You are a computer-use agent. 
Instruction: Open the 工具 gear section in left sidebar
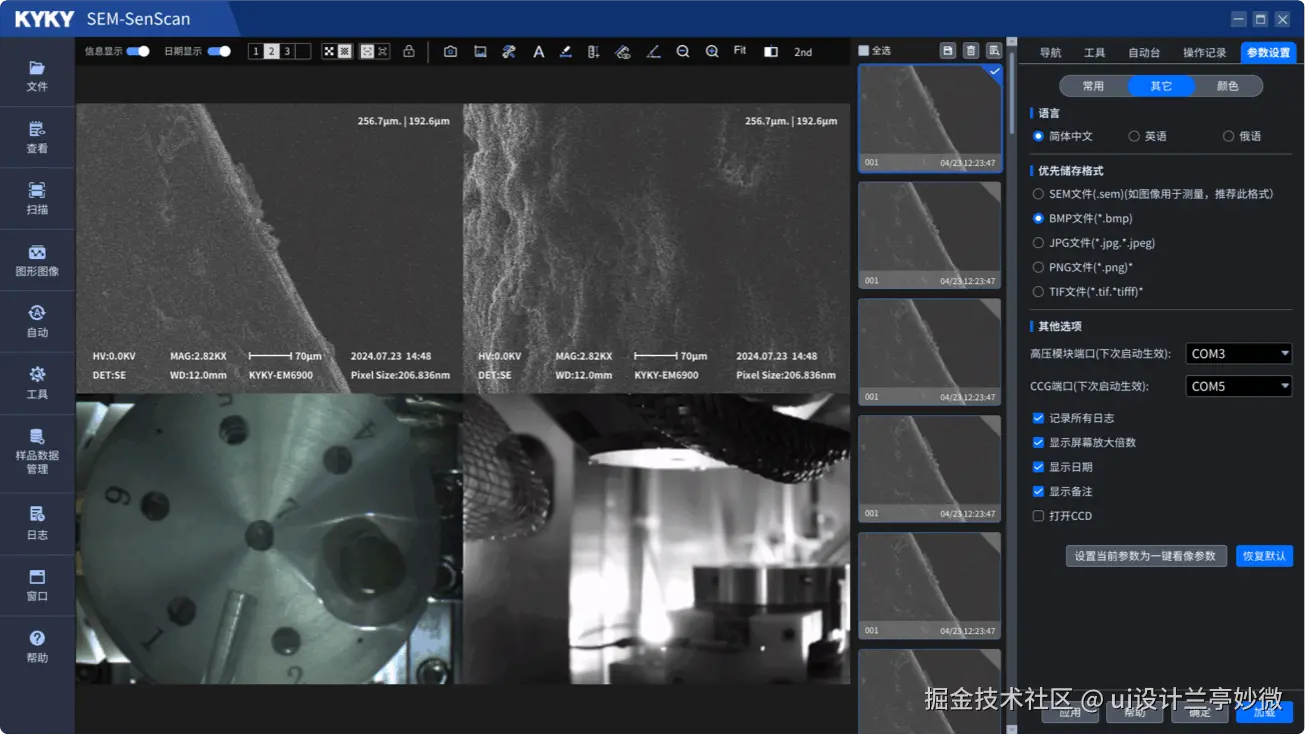point(37,383)
